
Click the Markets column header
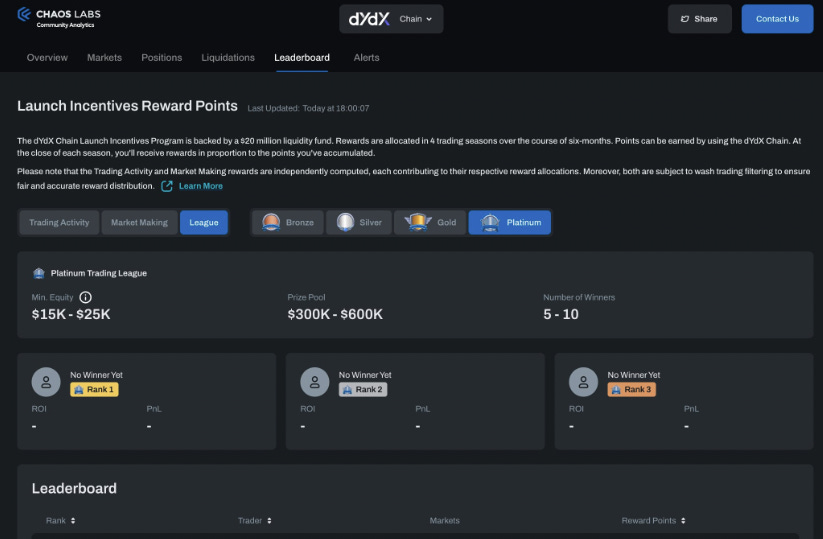click(445, 521)
